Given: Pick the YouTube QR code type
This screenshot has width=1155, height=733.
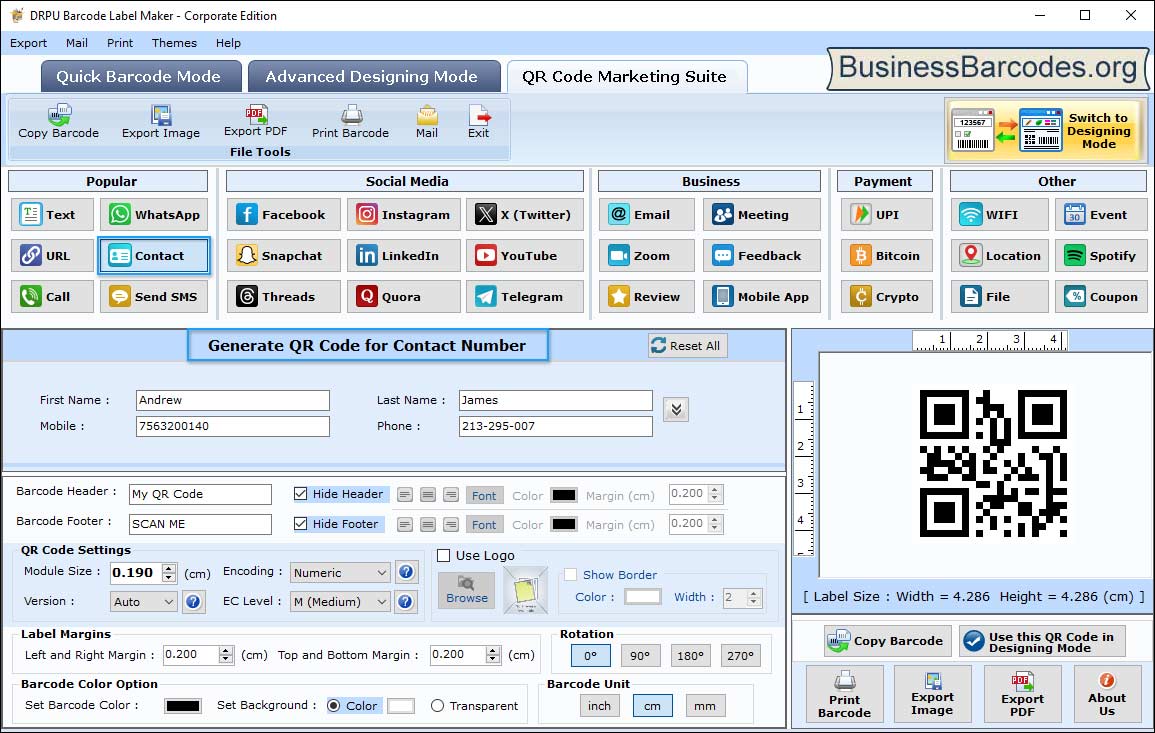Looking at the screenshot, I should [524, 256].
